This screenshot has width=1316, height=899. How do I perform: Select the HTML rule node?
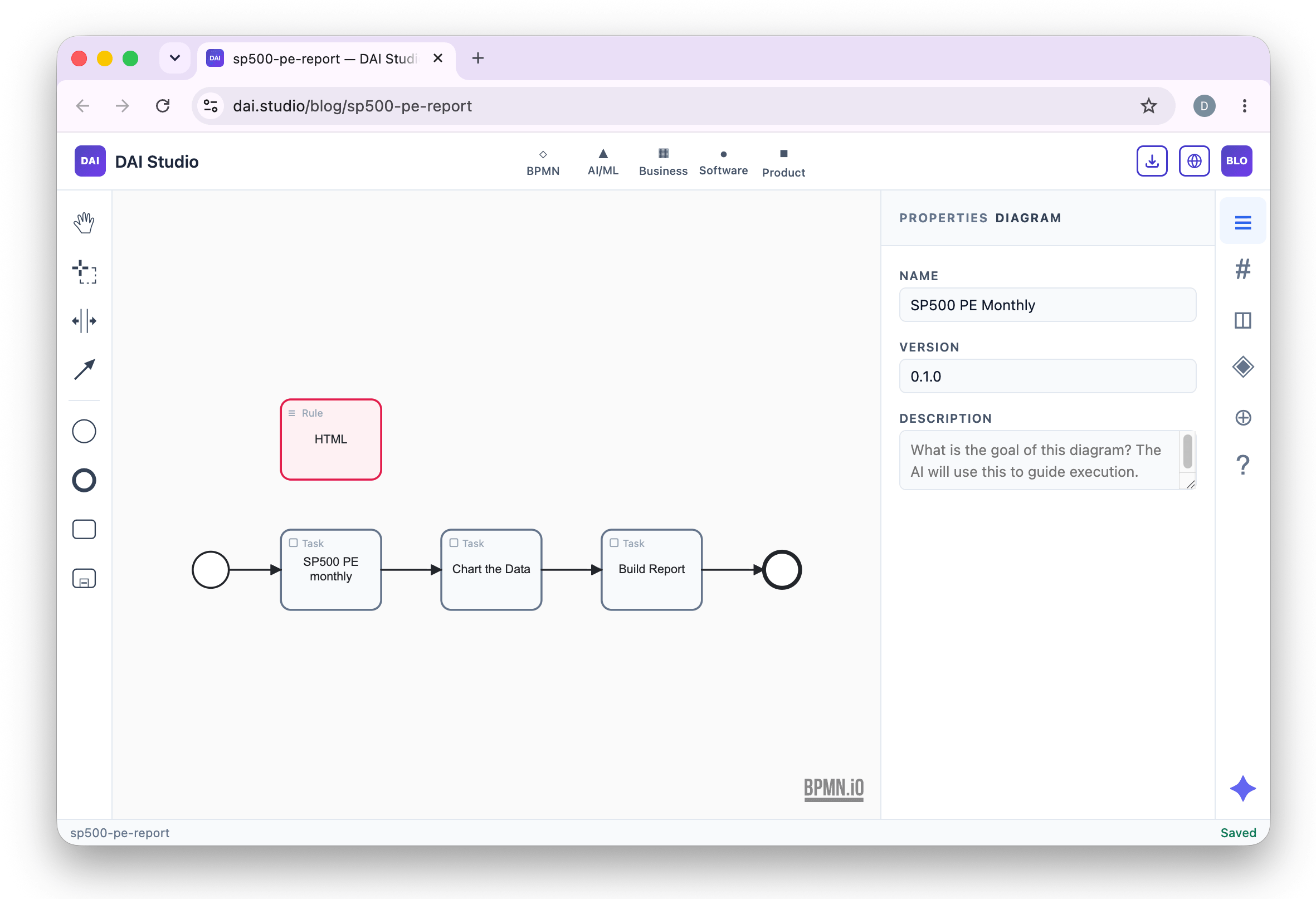(331, 439)
